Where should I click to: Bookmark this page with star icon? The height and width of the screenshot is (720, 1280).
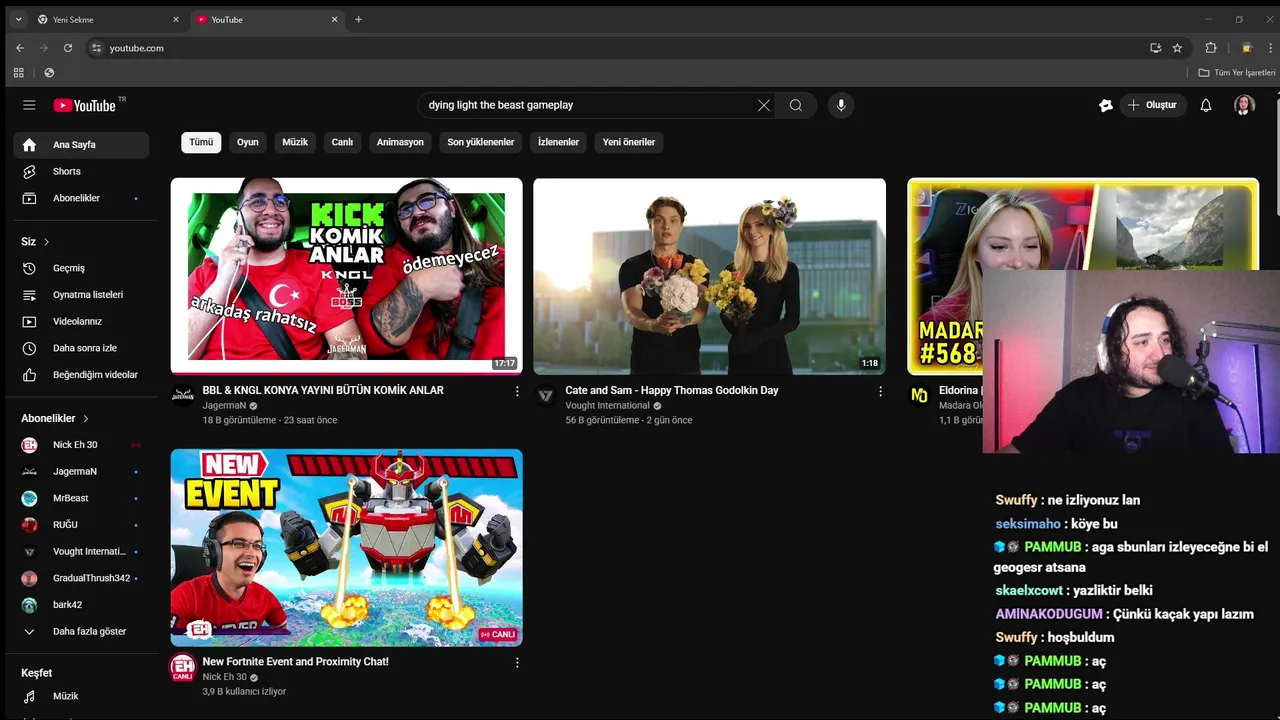[x=1177, y=48]
